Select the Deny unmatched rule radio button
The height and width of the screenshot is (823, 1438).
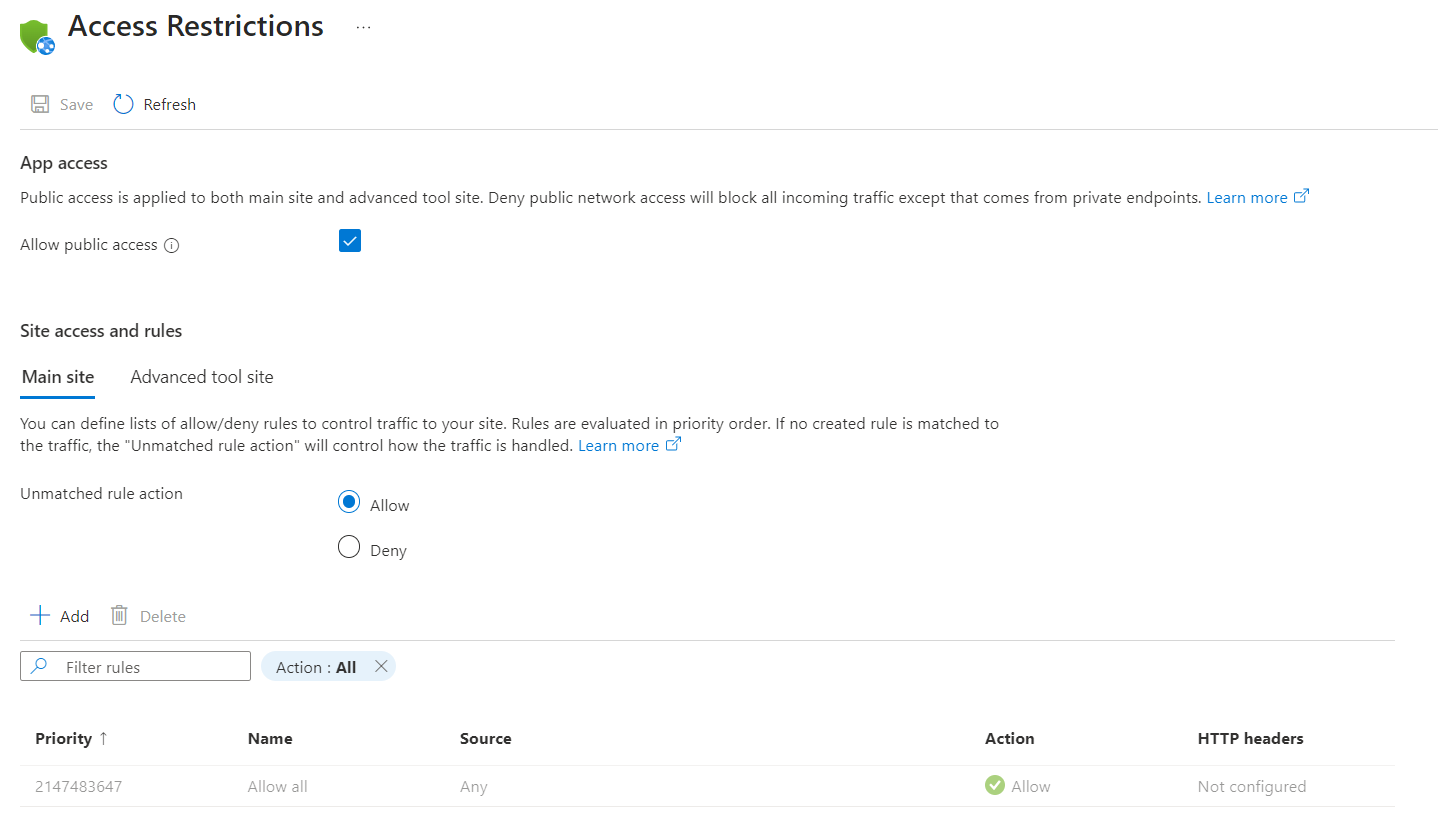point(348,548)
